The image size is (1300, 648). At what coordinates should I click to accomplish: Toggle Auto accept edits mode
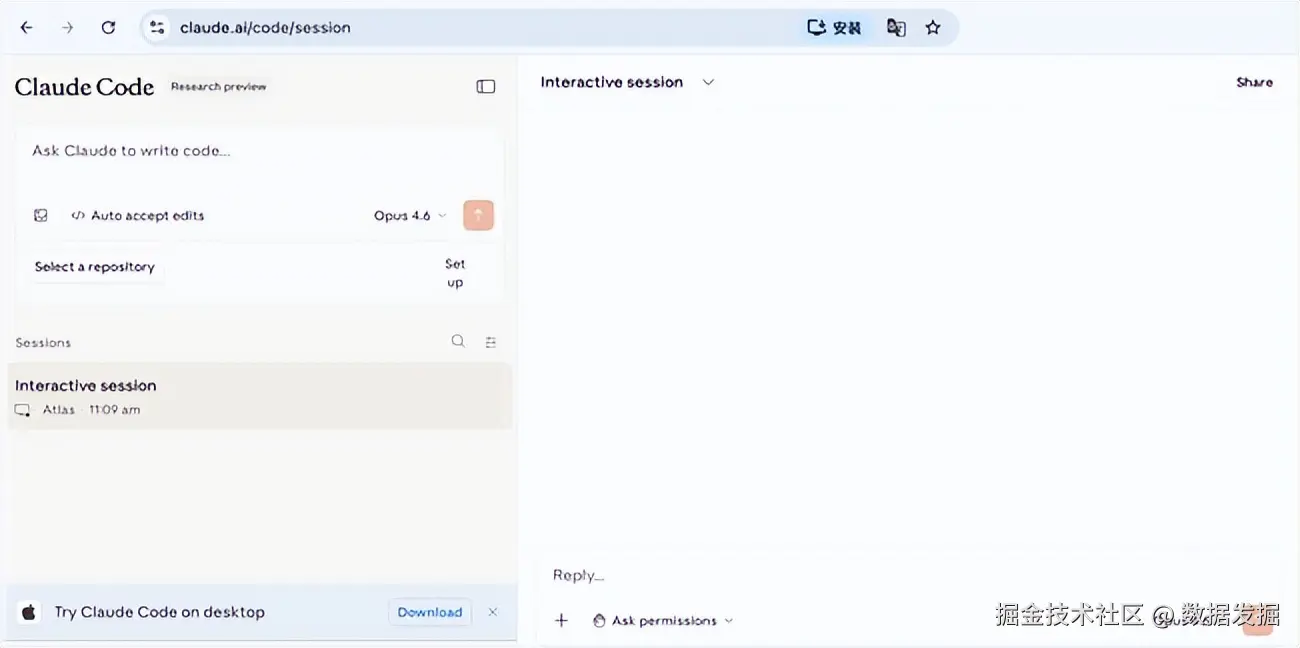pyautogui.click(x=137, y=215)
